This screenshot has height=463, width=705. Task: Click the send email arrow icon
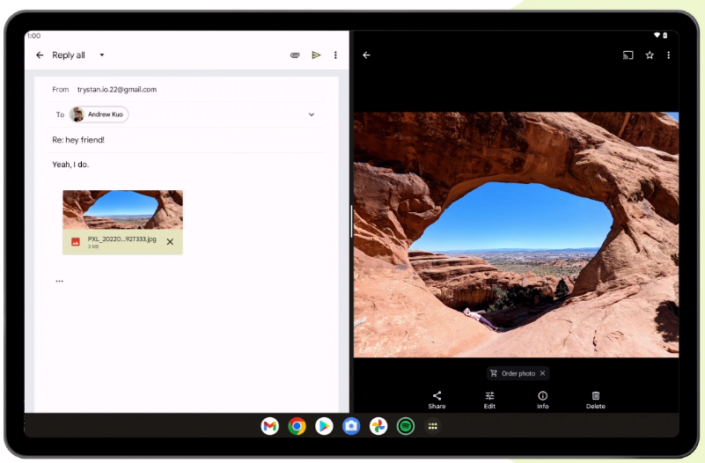316,55
